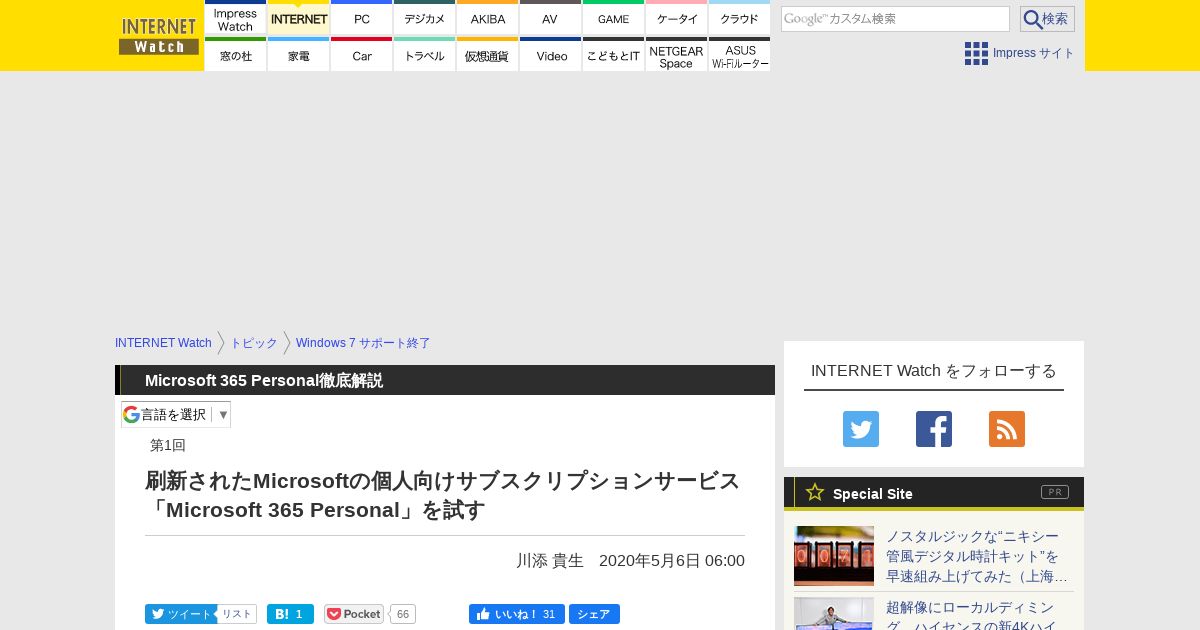Click the Microsoft 365 Personal徹底解説 series header
Screen dimensions: 1200x630
click(x=264, y=380)
